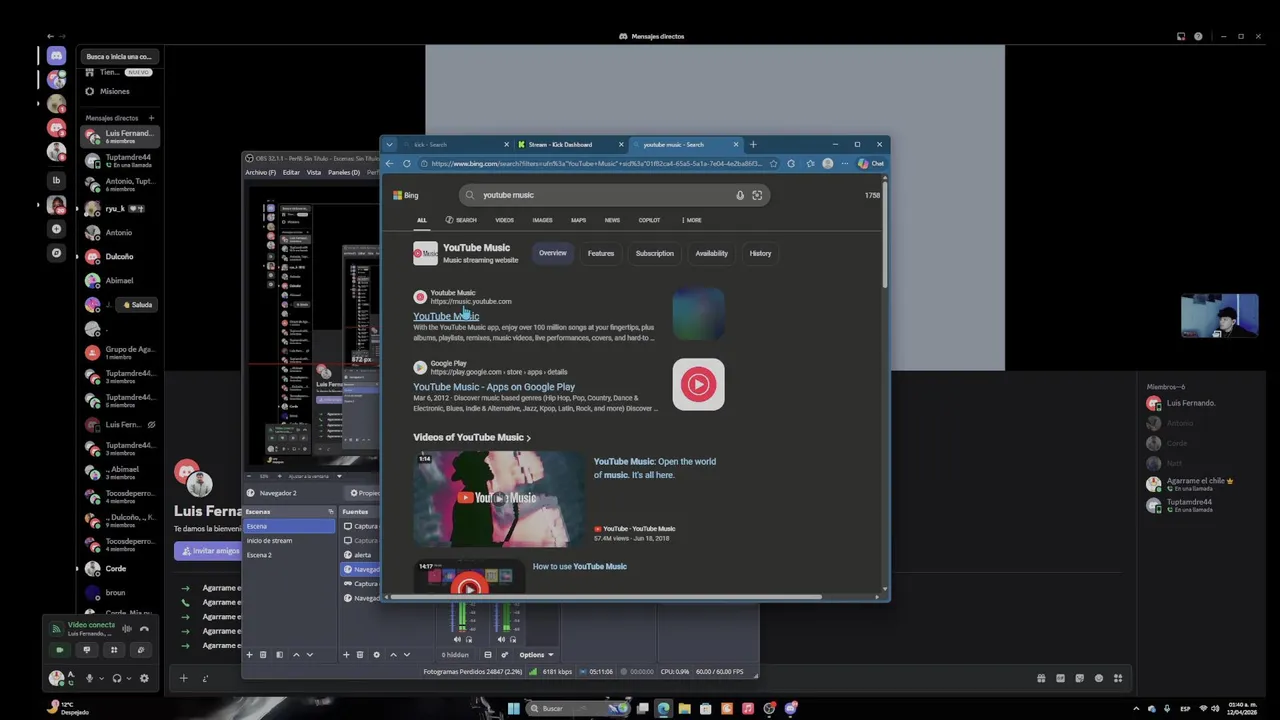This screenshot has height=720, width=1280.
Task: Select the Features pill for YouTube Music
Action: (x=601, y=253)
